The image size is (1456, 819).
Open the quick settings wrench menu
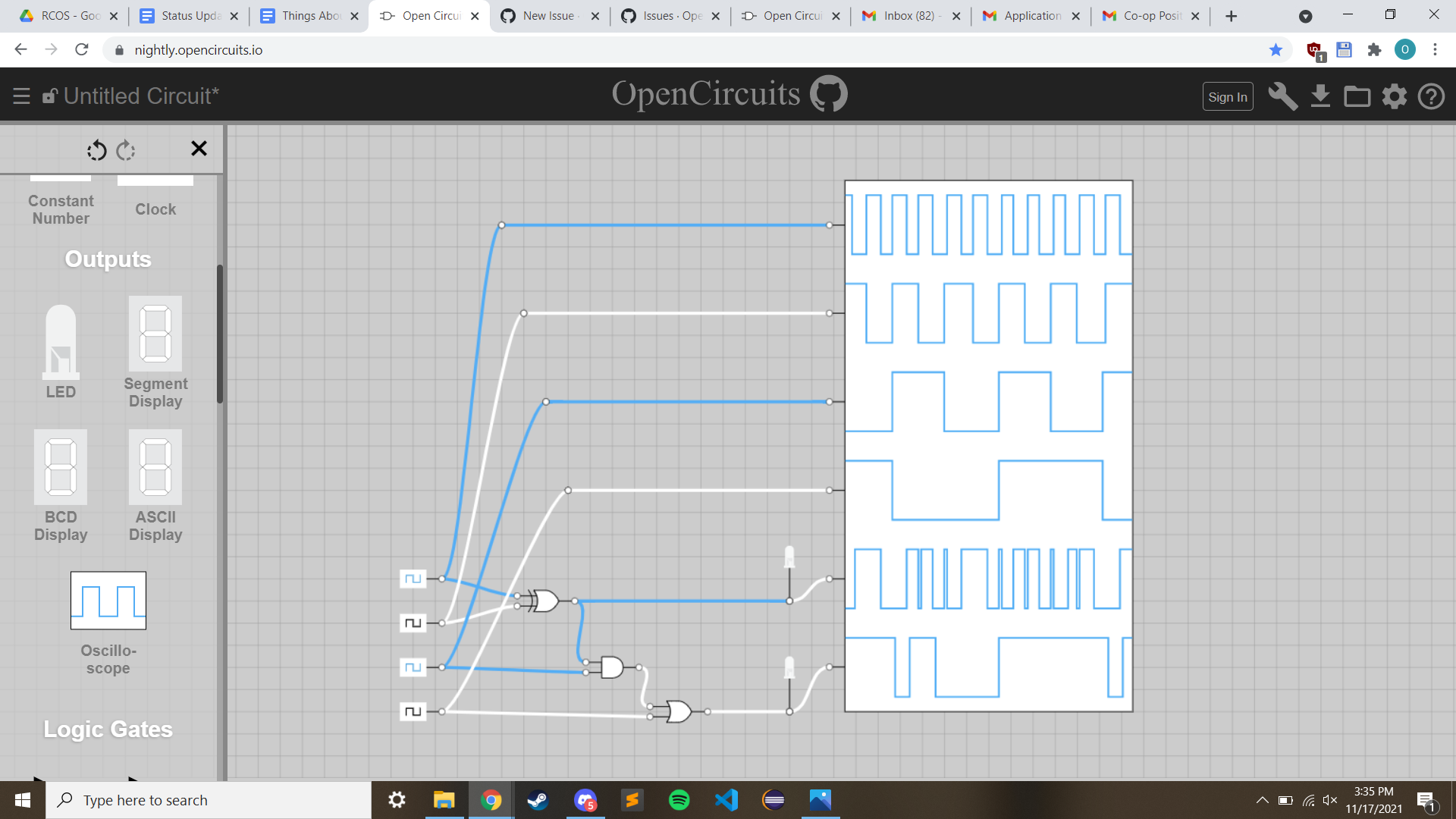coord(1282,96)
